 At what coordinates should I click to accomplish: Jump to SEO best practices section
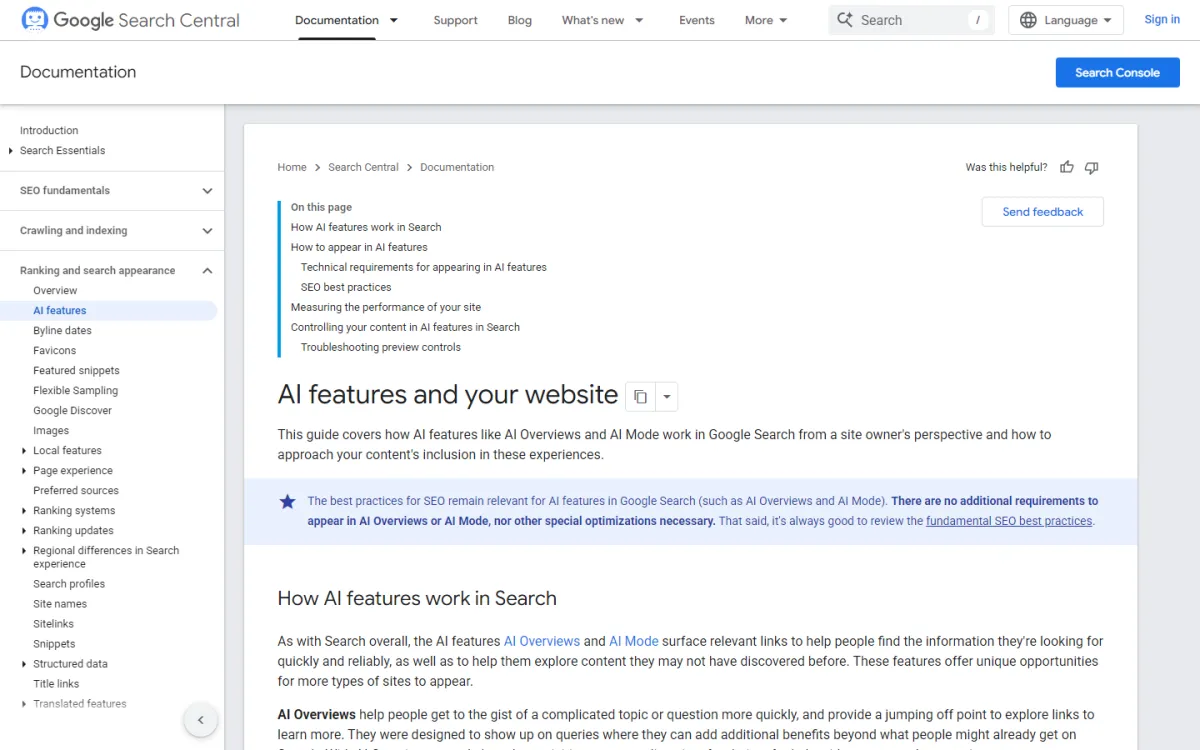click(346, 287)
